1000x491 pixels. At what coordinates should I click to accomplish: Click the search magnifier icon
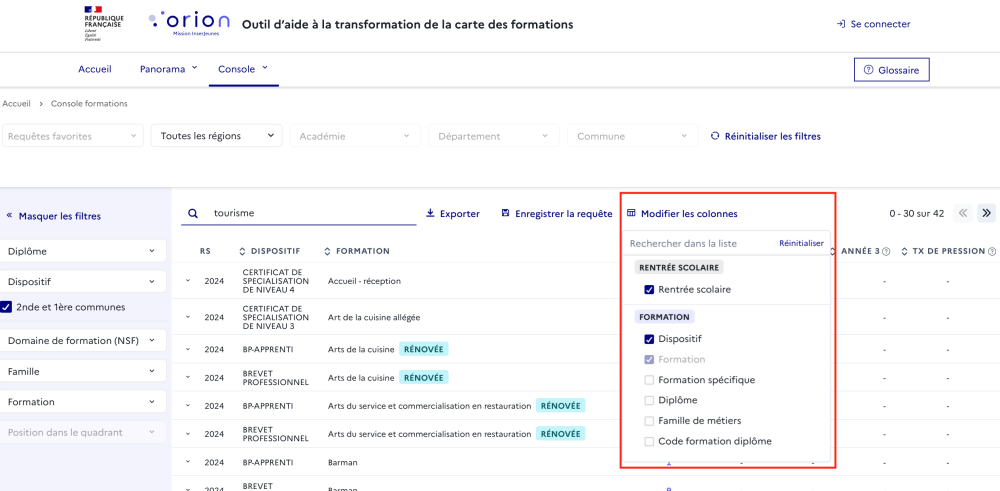(x=192, y=214)
